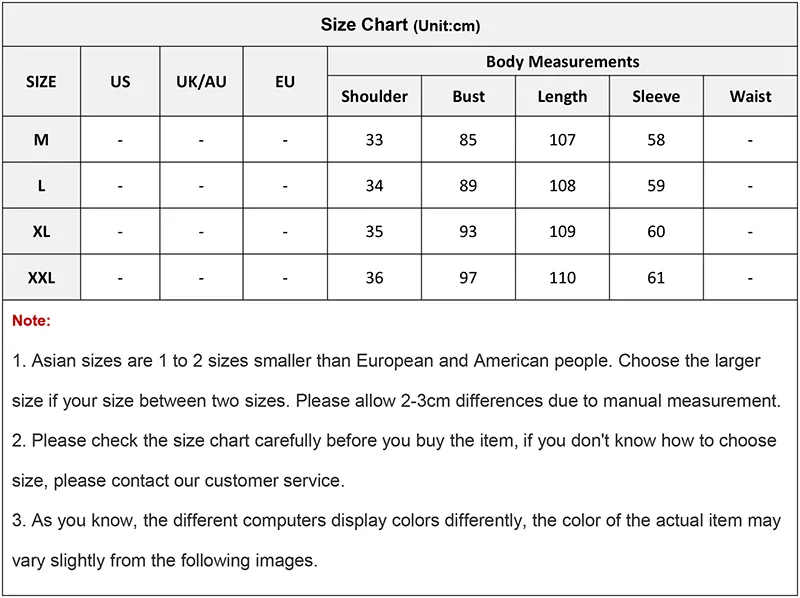Screen dimensions: 800x598
Task: Click the bust value 89 for size L
Action: pyautogui.click(x=468, y=185)
